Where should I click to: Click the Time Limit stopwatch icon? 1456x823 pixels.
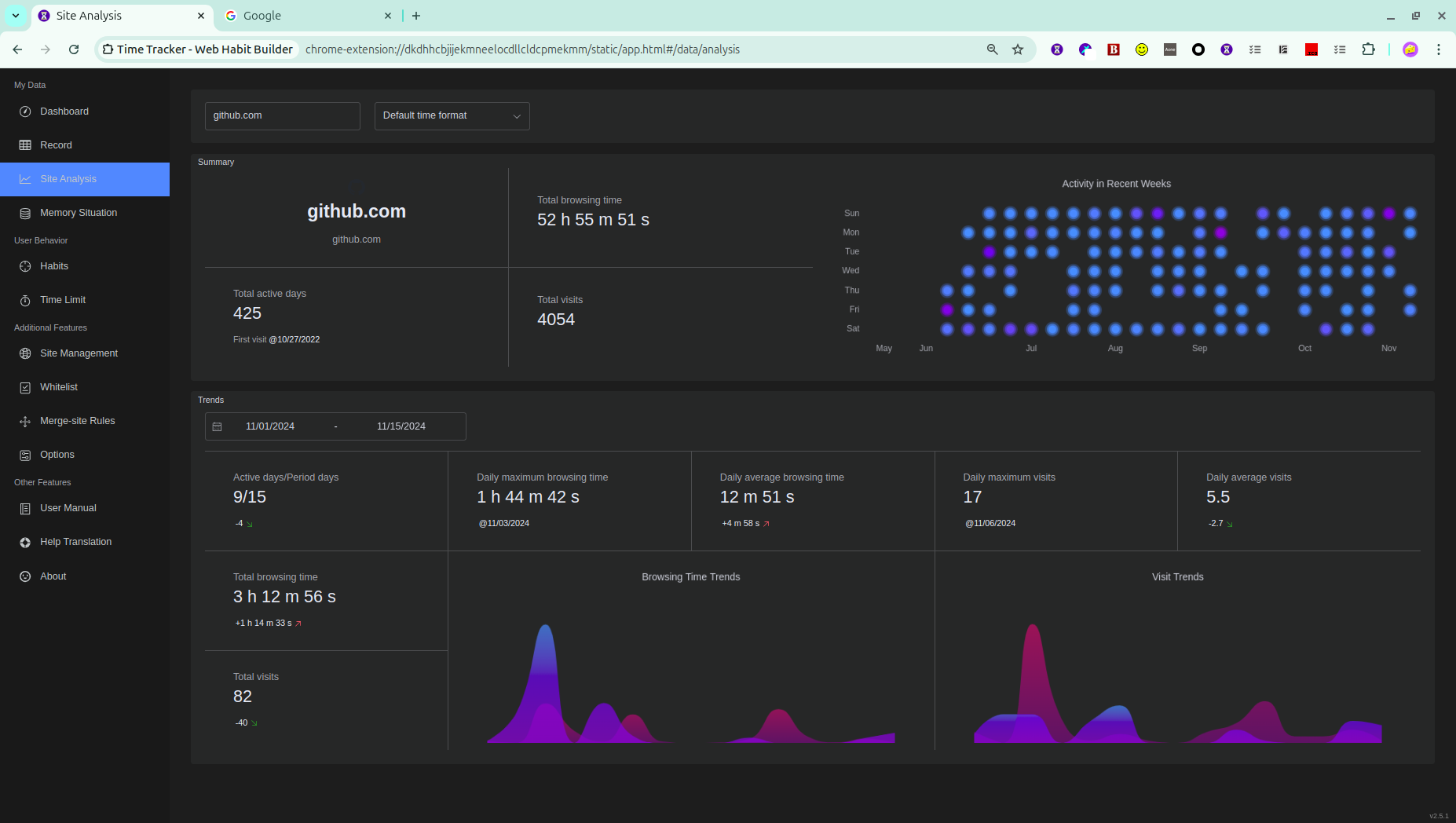25,300
